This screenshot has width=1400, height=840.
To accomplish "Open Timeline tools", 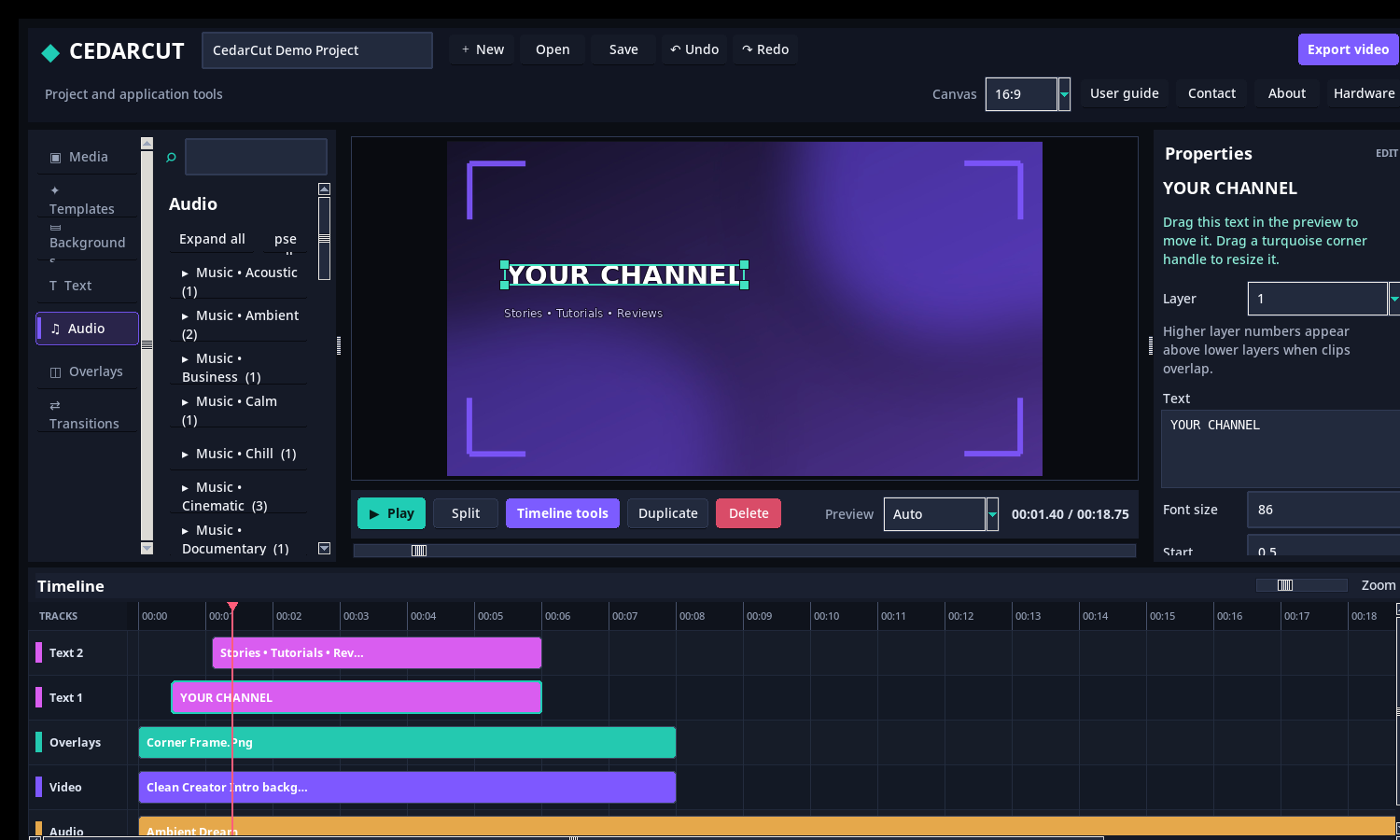I will [562, 513].
